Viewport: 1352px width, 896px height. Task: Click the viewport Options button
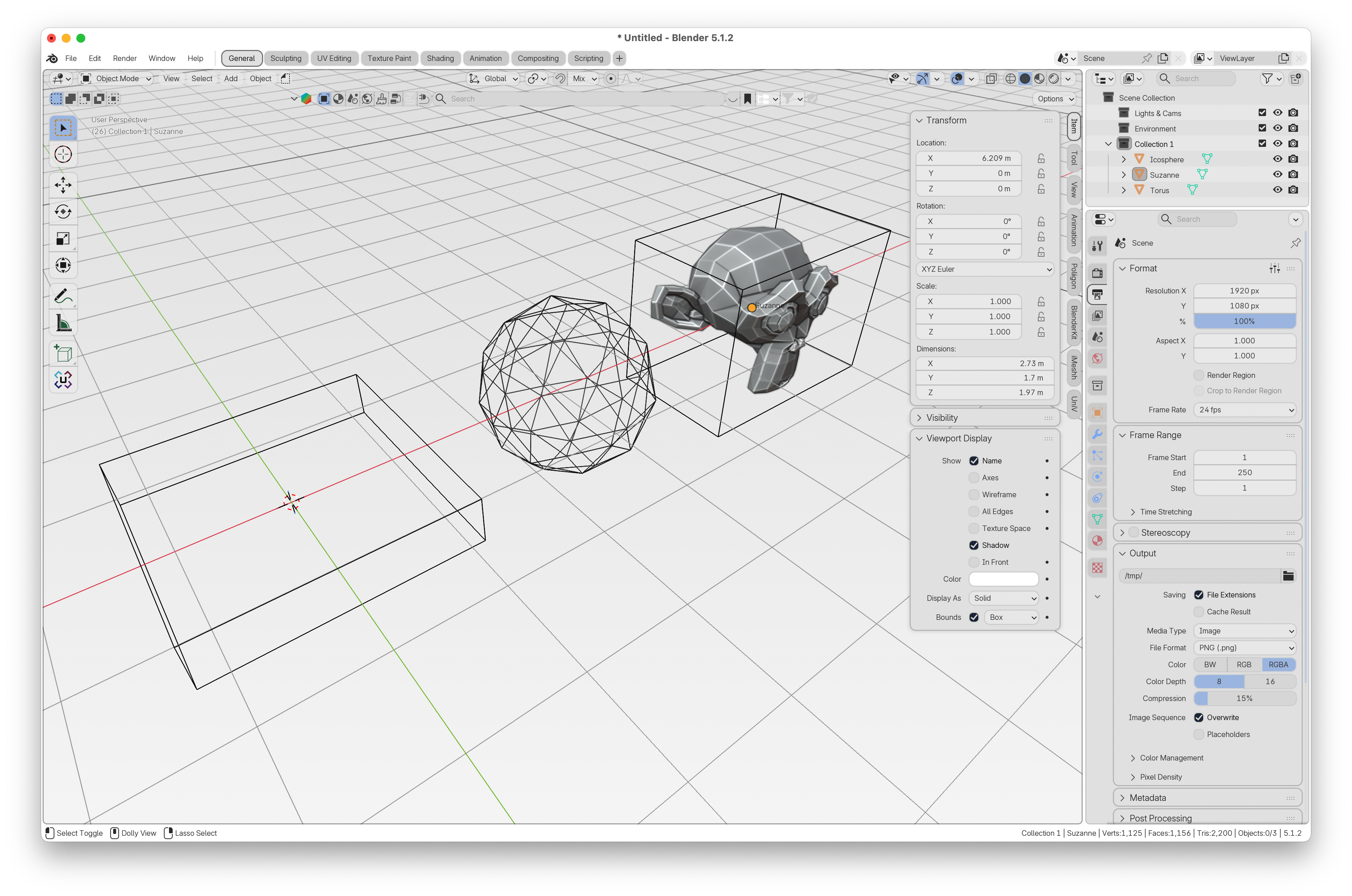coord(1055,99)
